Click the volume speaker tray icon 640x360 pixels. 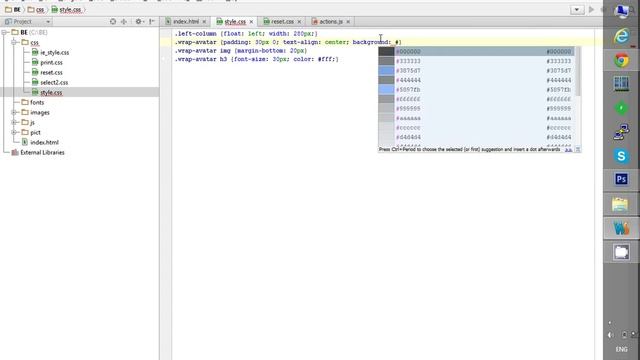[x=611, y=335]
